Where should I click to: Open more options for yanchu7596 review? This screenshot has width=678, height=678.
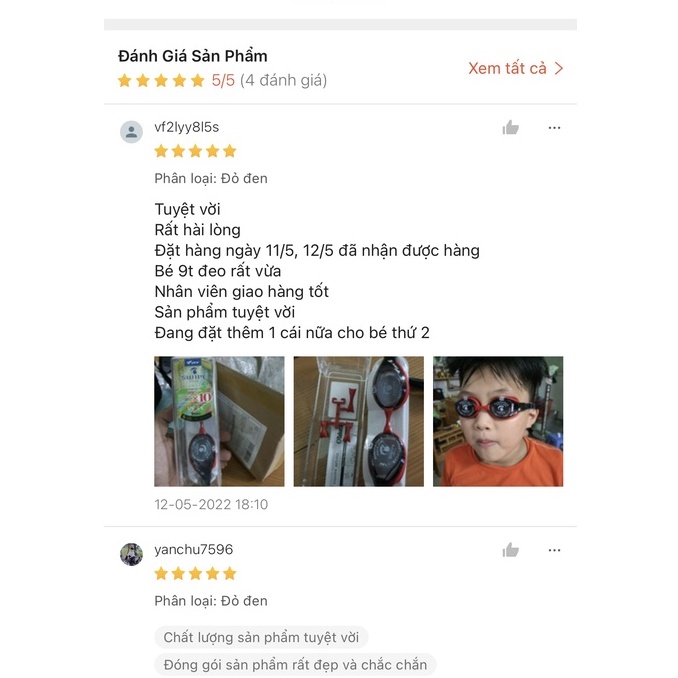click(554, 550)
